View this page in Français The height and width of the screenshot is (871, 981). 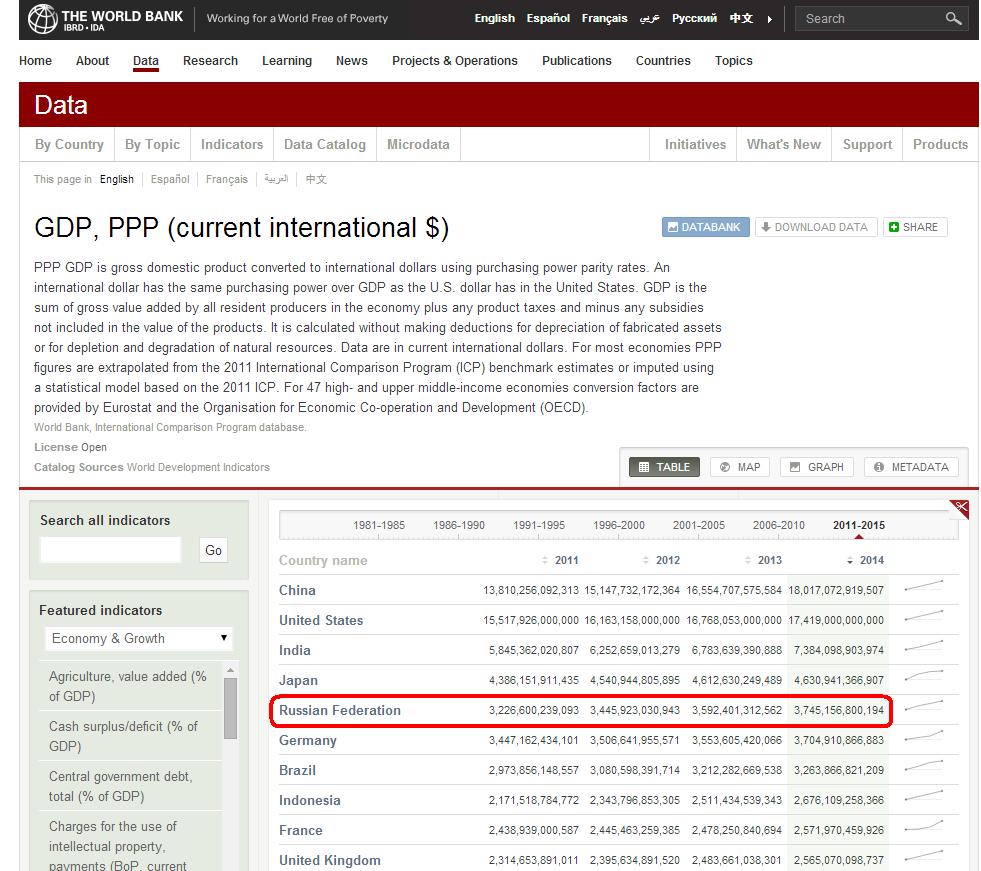click(226, 179)
